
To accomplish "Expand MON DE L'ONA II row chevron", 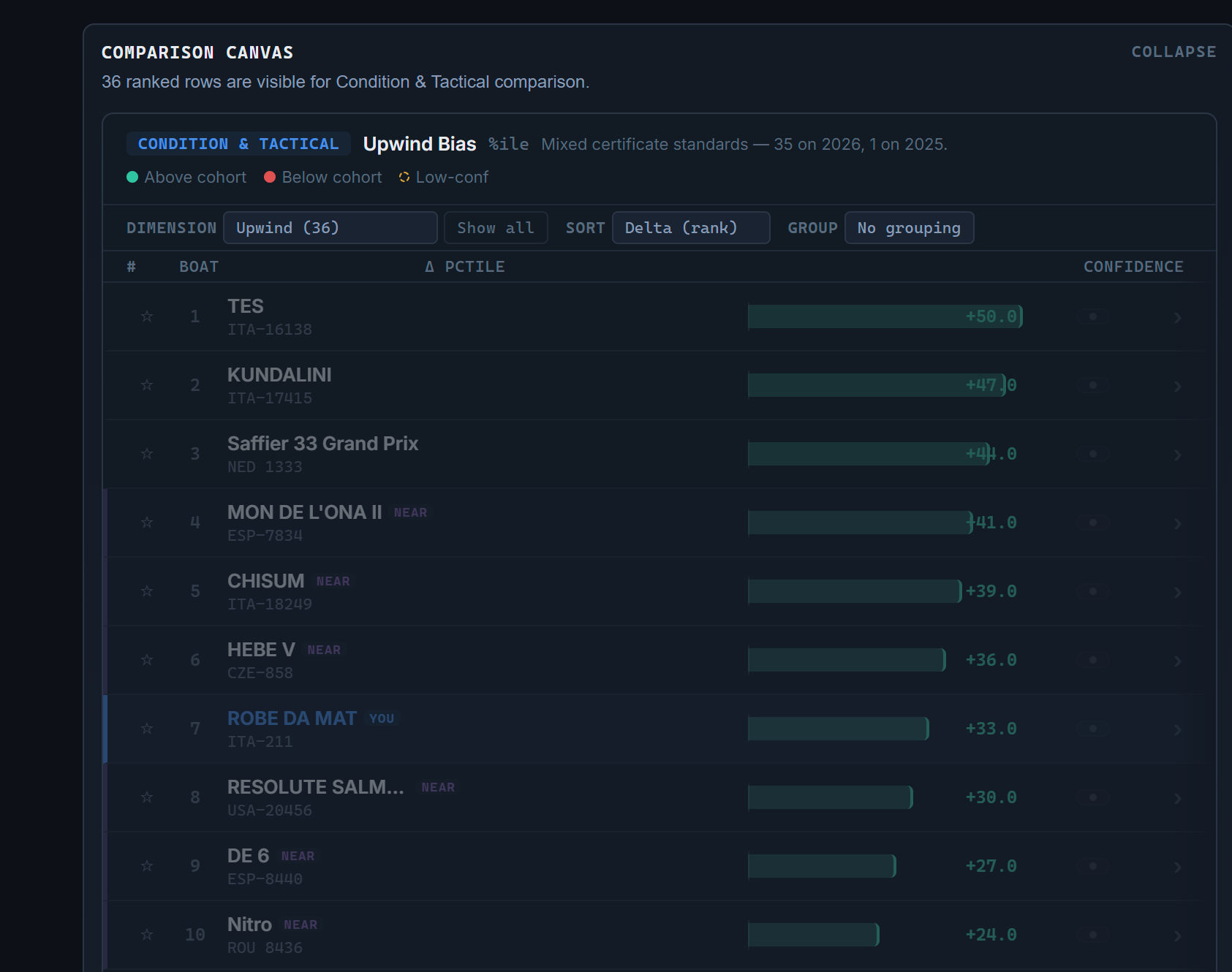I will (x=1177, y=523).
